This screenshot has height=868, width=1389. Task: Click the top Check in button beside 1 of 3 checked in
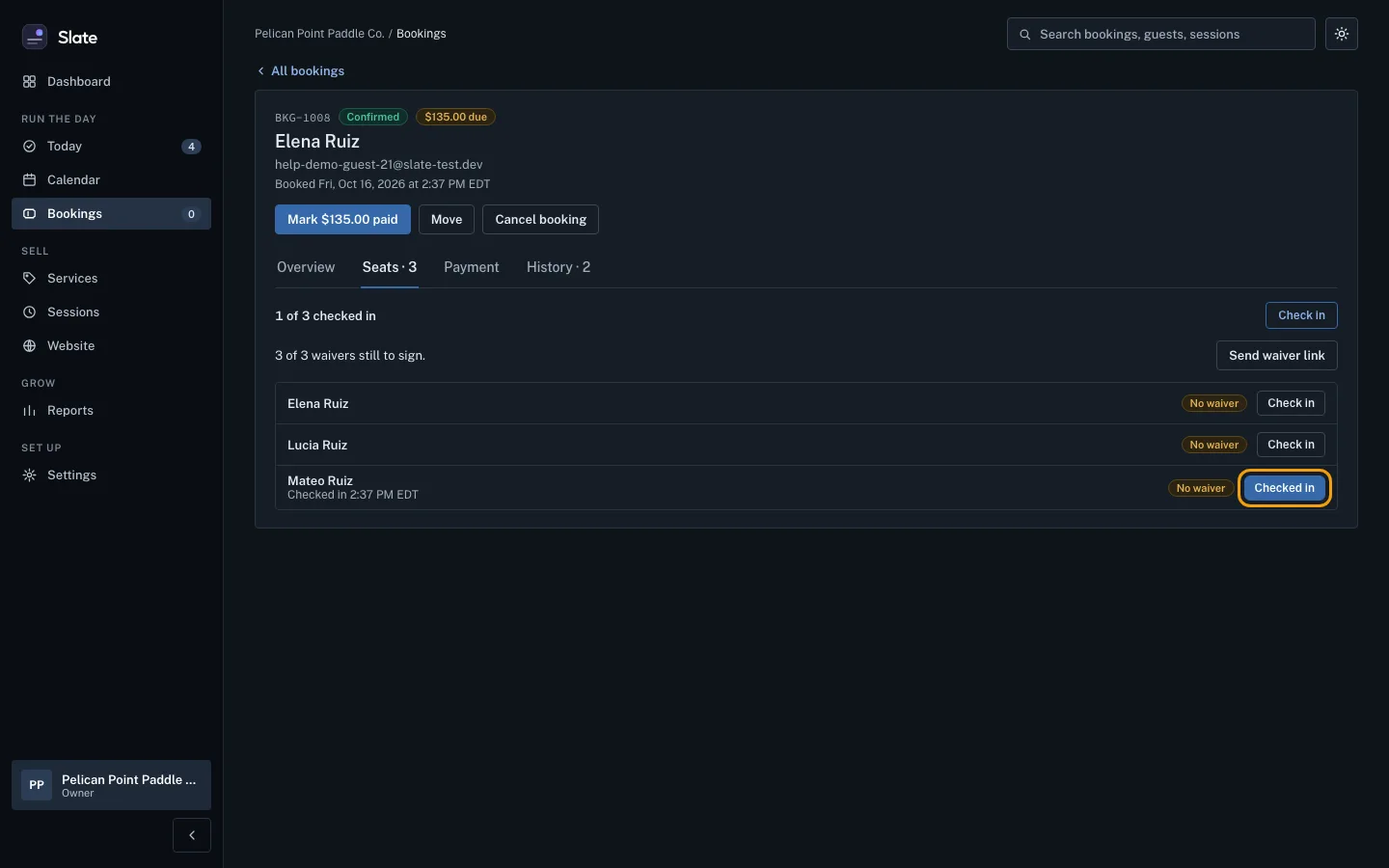click(x=1301, y=315)
